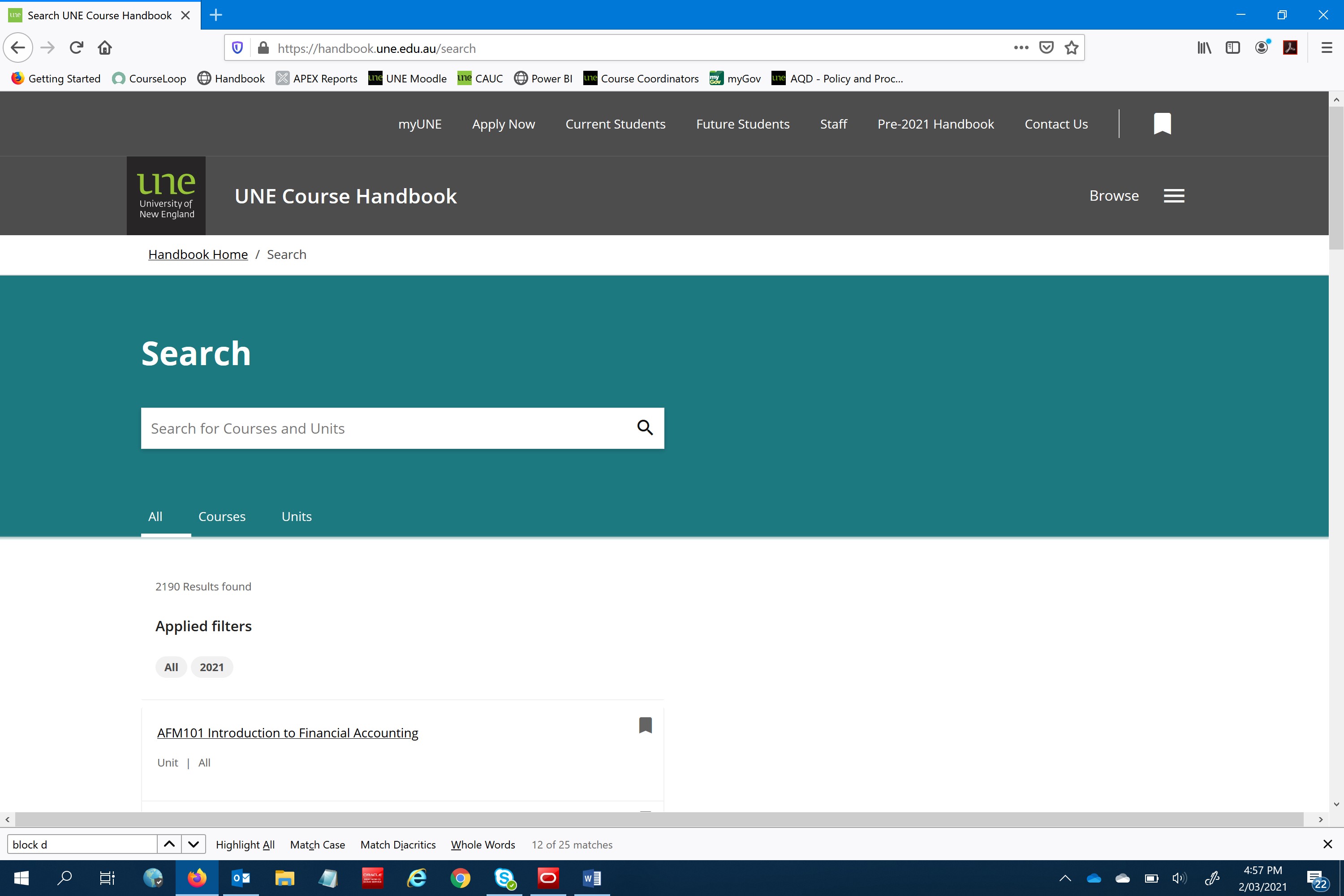Open Contact Us navigation link

[x=1056, y=124]
